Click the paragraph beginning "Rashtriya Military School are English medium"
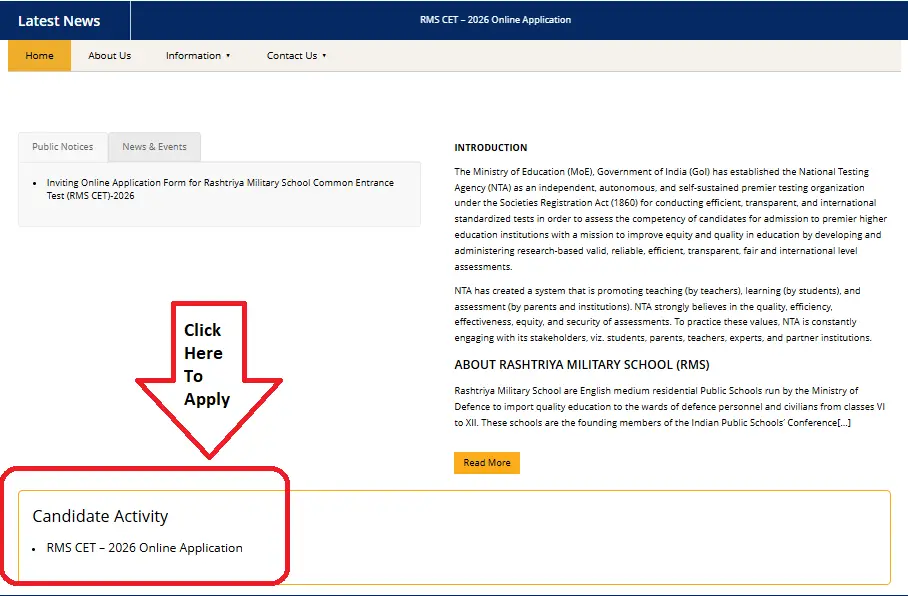 [669, 407]
